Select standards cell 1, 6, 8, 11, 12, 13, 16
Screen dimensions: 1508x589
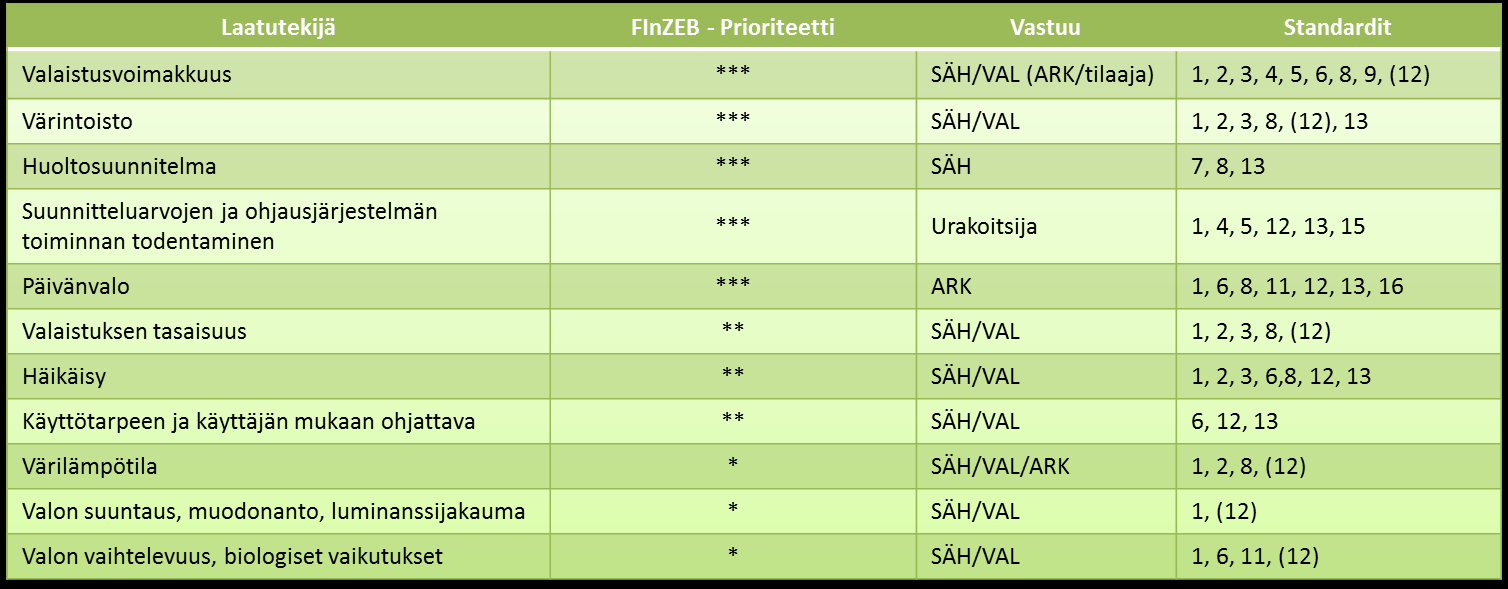[1336, 287]
